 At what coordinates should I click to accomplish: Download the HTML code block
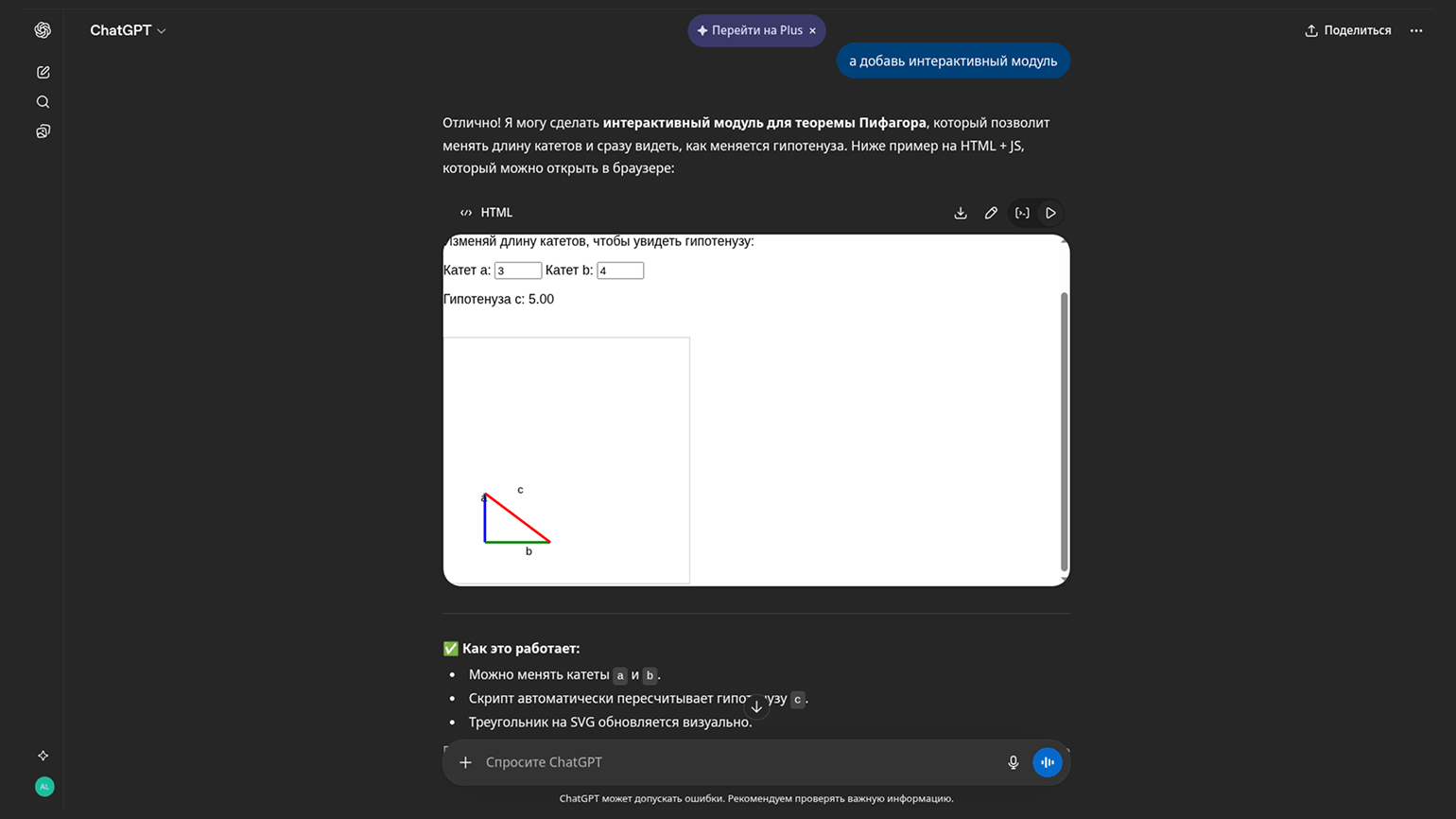[961, 213]
